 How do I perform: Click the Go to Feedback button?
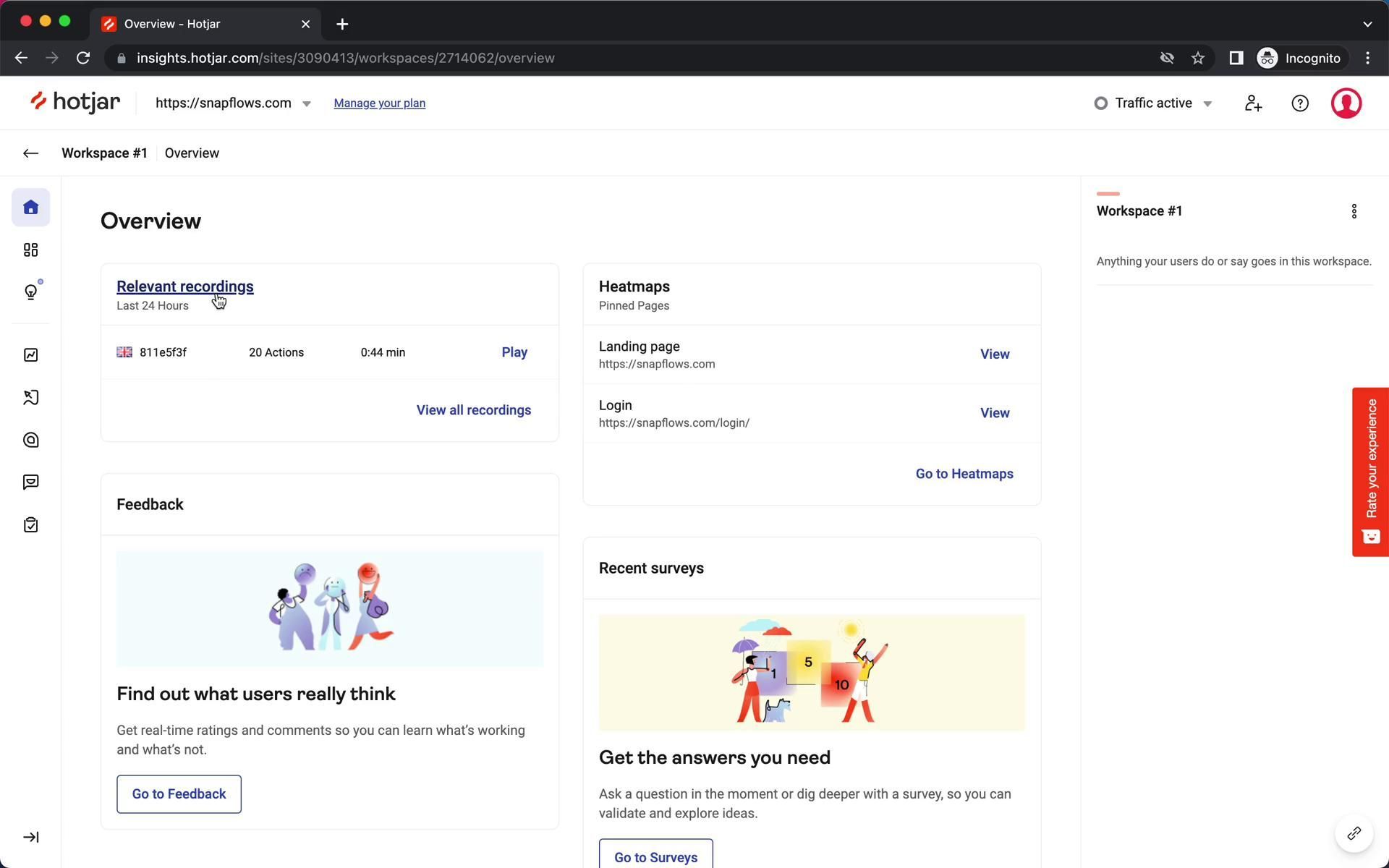click(179, 793)
